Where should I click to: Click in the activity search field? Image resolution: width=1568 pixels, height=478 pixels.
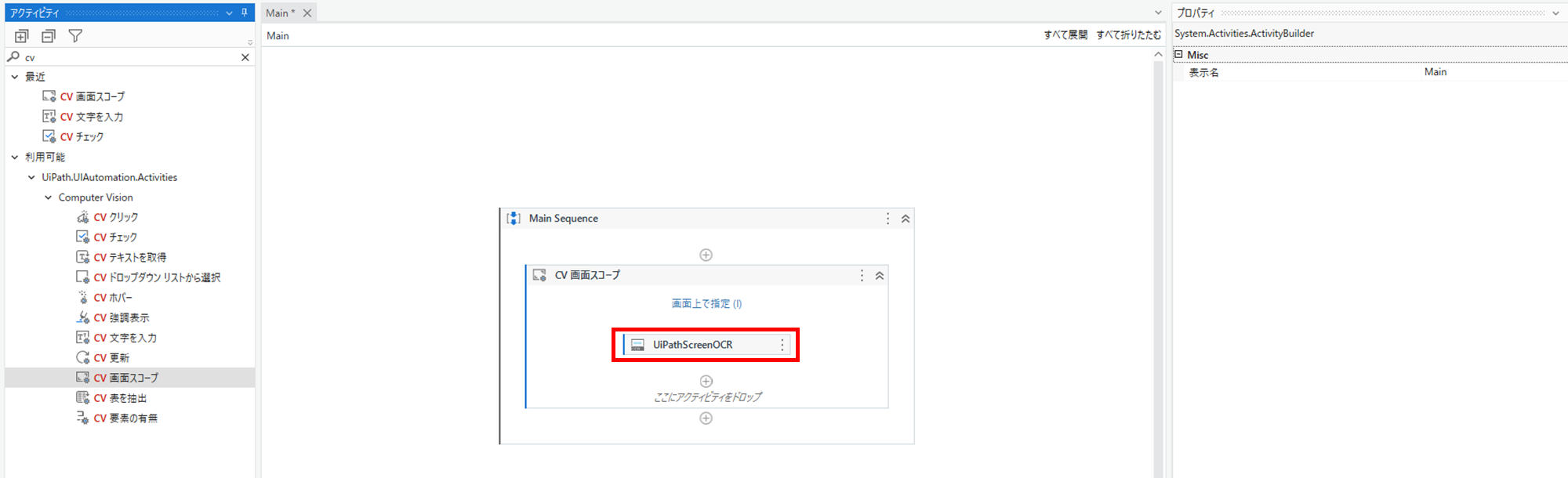(129, 57)
